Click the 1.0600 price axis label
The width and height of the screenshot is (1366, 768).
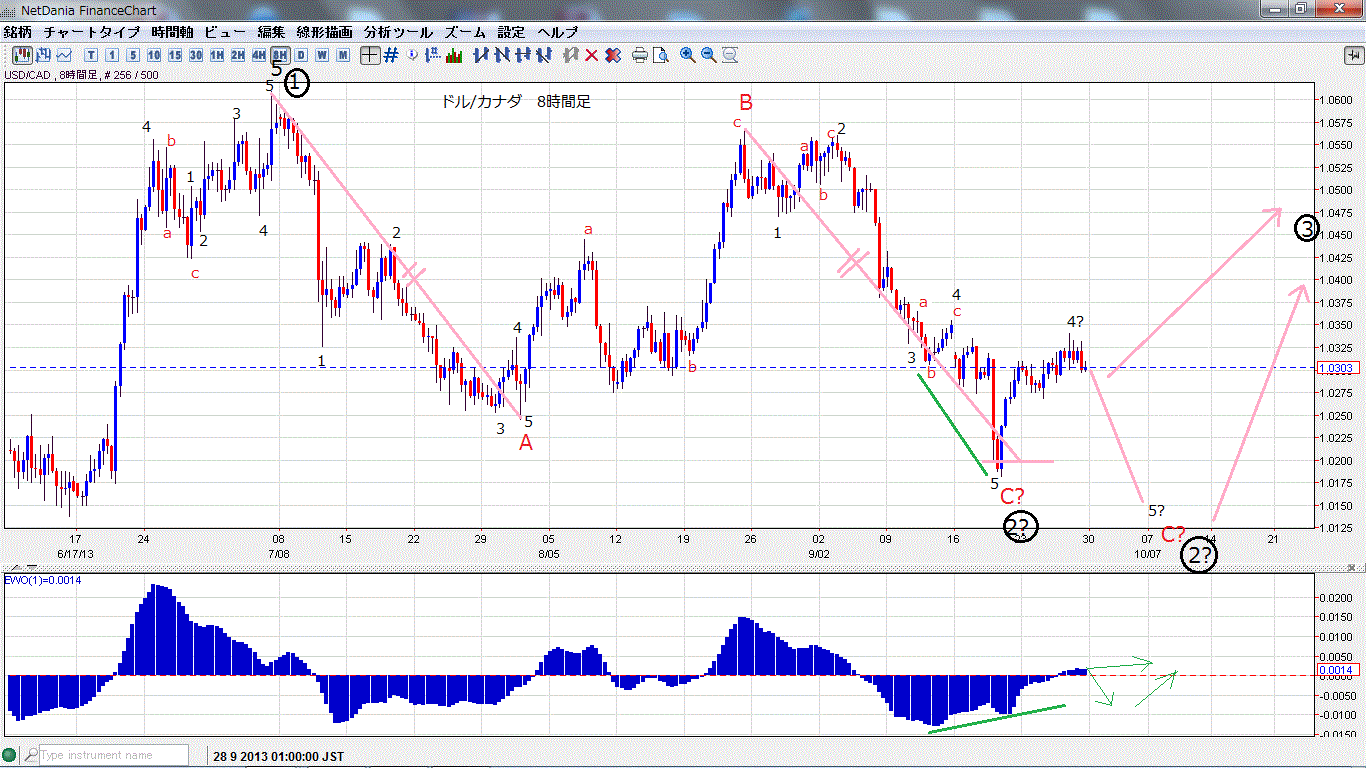[x=1336, y=100]
